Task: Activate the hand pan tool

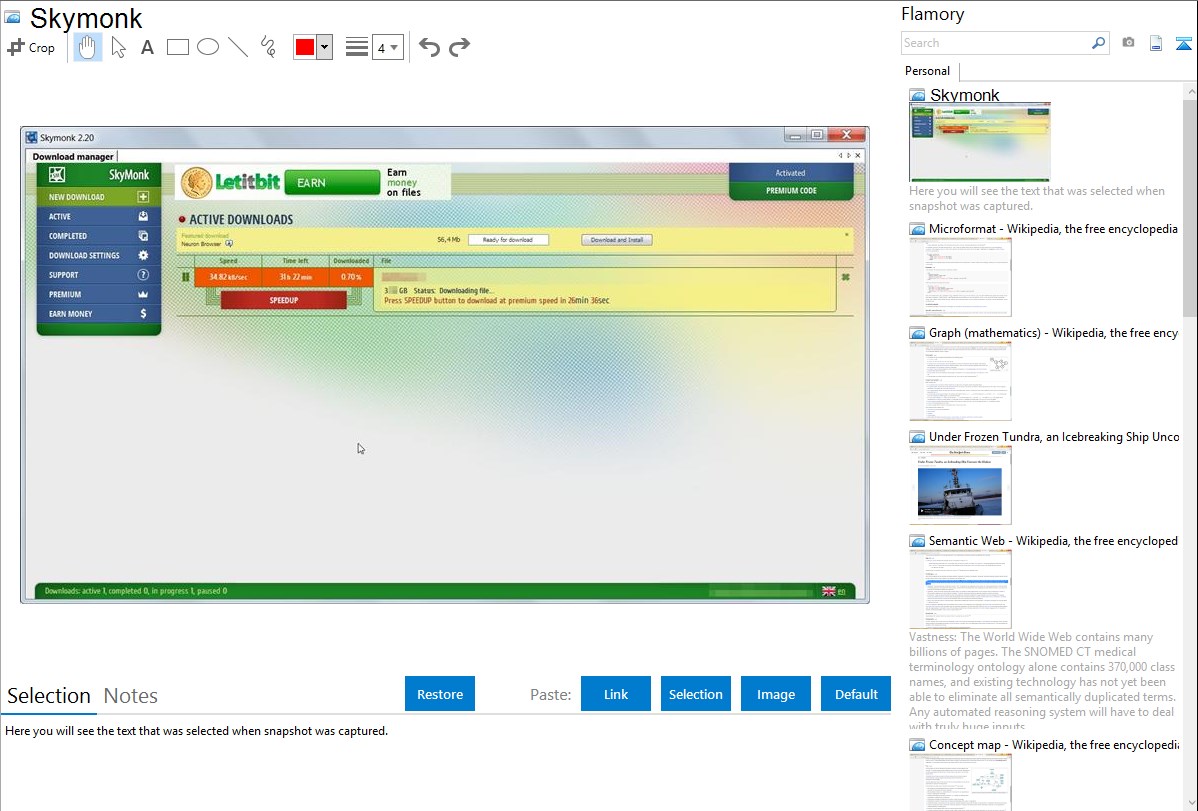Action: pyautogui.click(x=87, y=47)
